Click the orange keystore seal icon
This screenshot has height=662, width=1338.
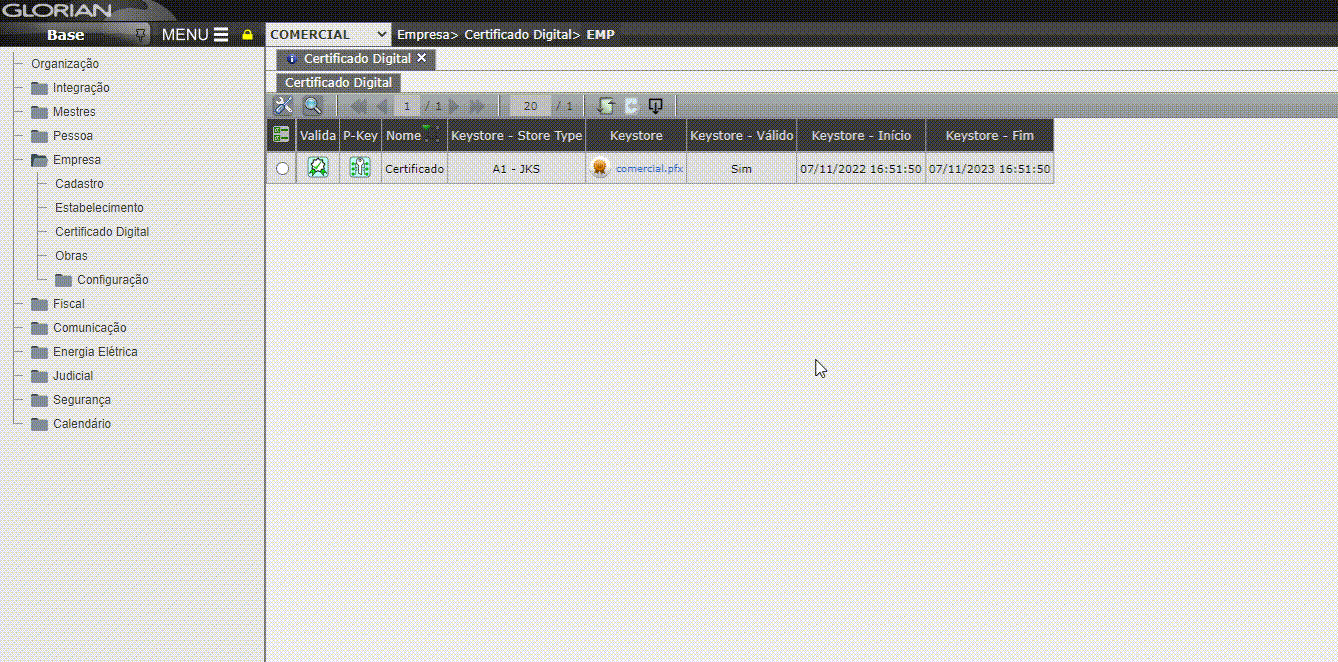(600, 168)
